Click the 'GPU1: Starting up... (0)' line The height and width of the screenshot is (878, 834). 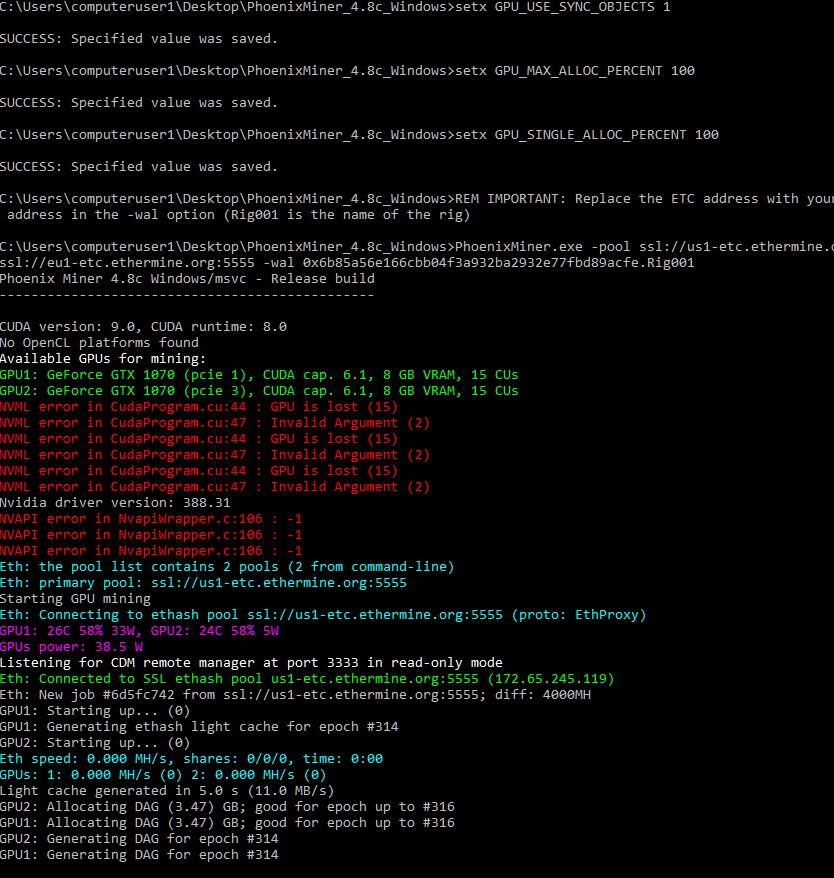pos(95,711)
